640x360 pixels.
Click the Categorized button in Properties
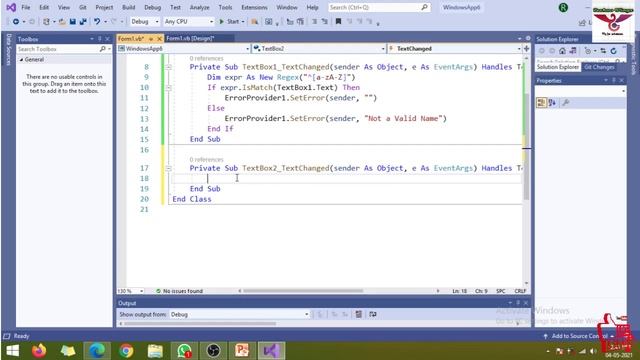click(541, 103)
